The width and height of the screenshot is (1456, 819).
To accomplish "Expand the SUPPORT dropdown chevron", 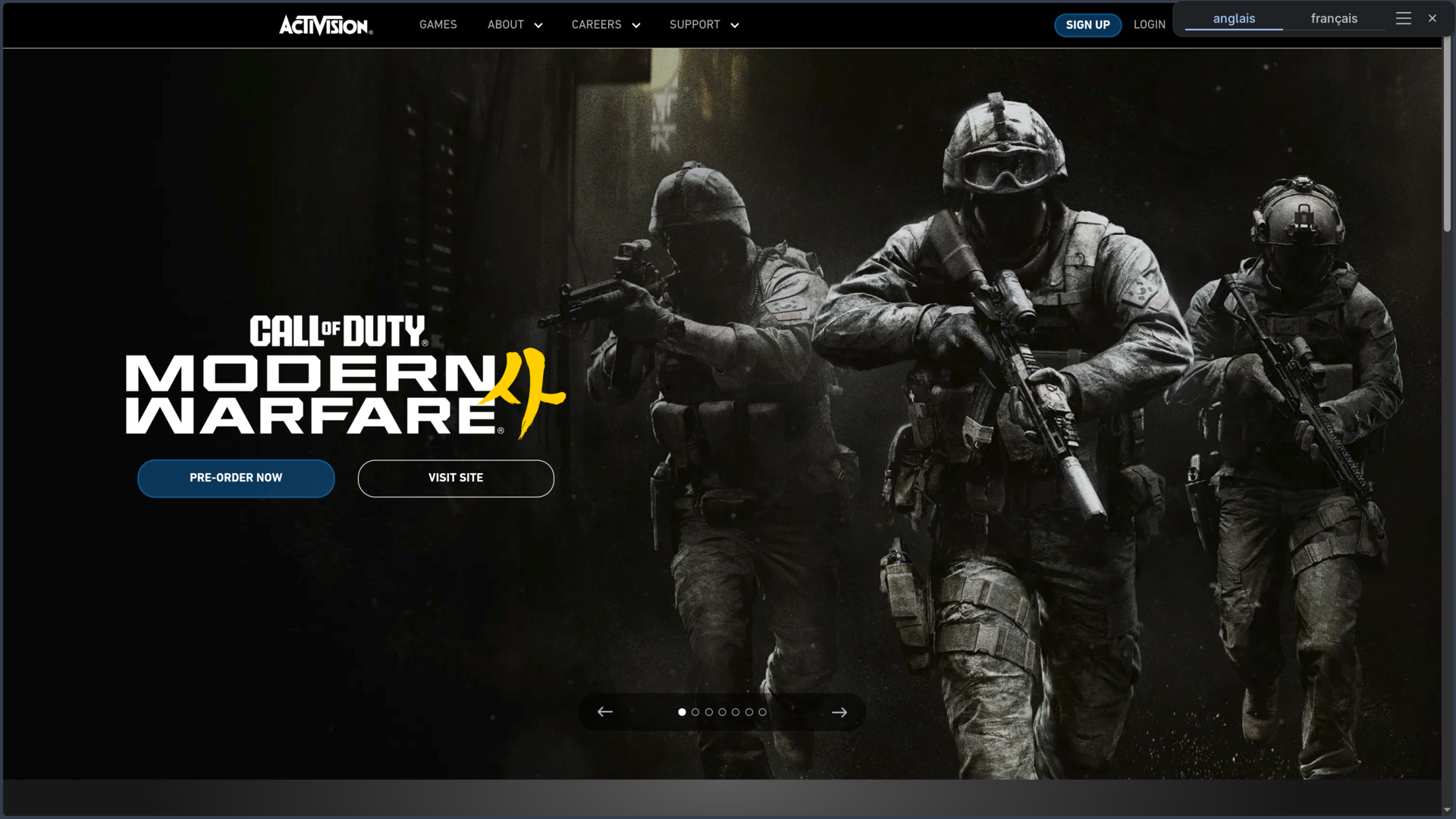I will click(x=735, y=25).
